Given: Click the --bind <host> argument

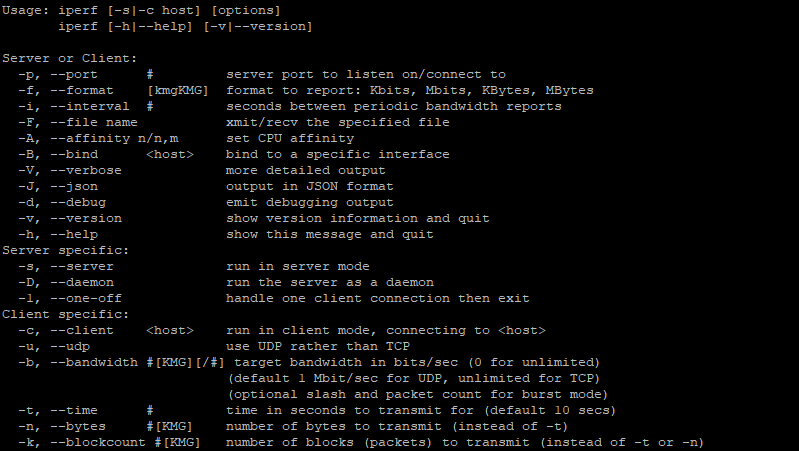Looking at the screenshot, I should tap(170, 154).
